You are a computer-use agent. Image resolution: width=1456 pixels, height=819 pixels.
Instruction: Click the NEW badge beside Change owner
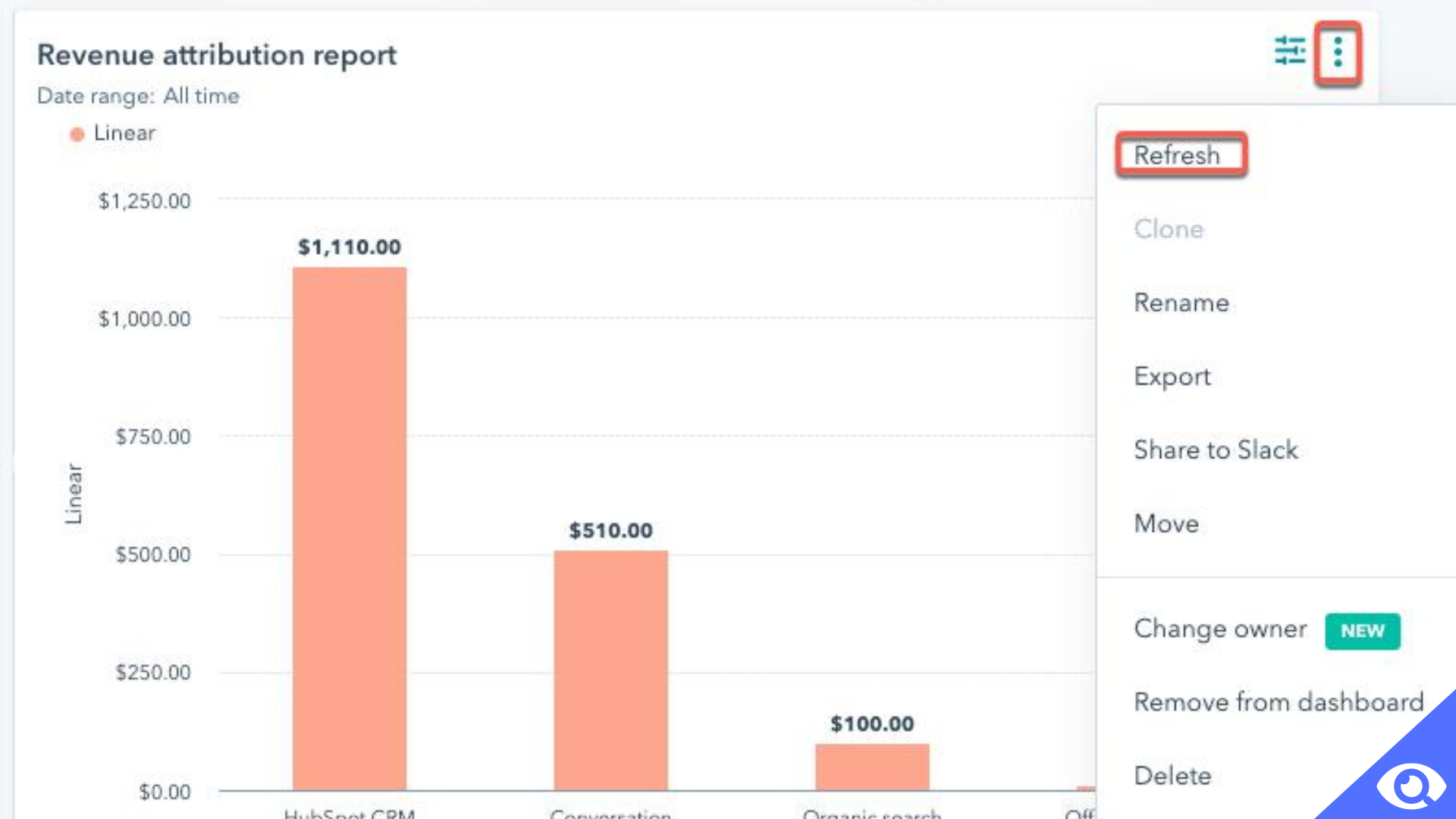(1363, 631)
